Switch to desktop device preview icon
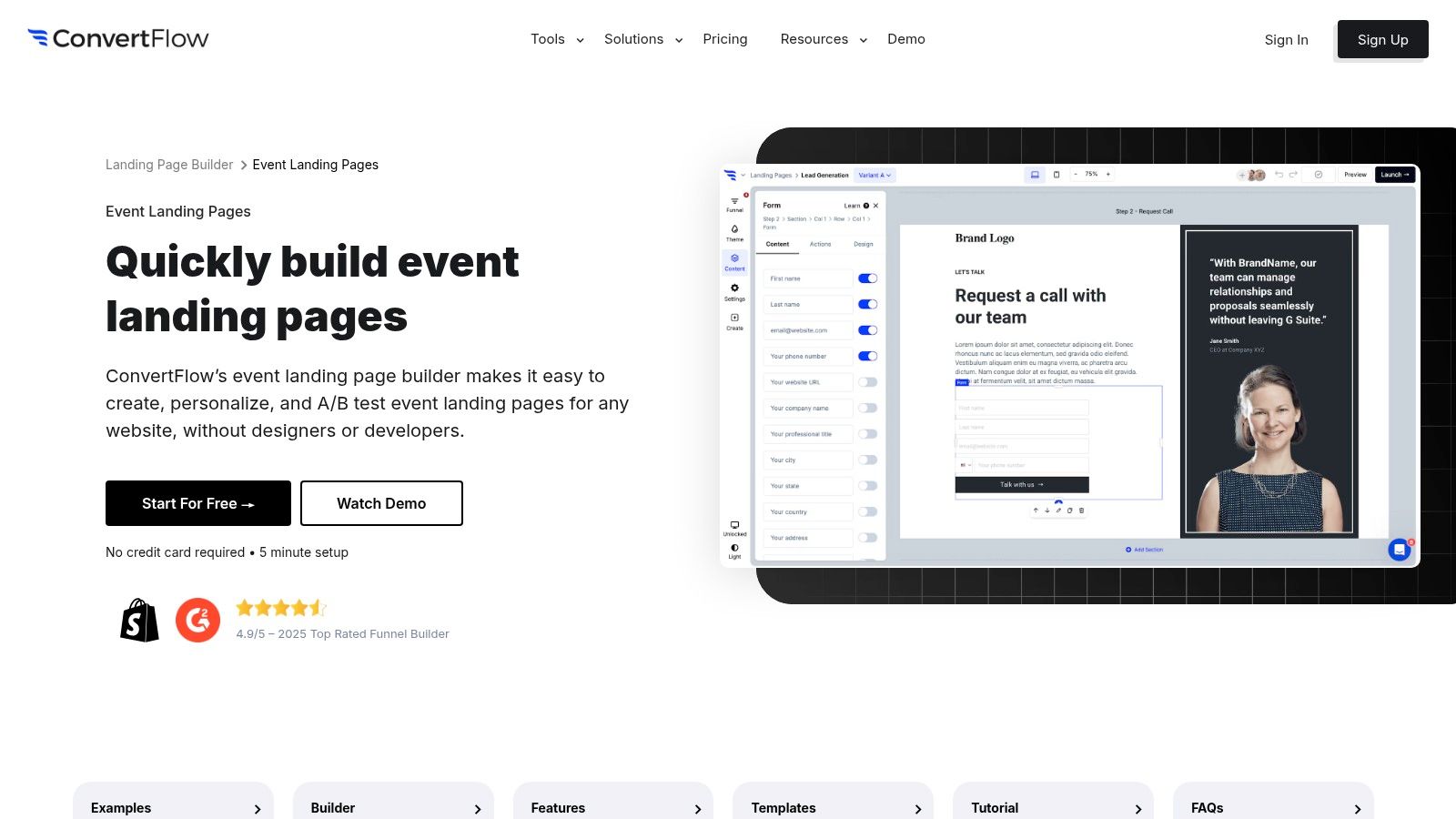The height and width of the screenshot is (819, 1456). (1035, 175)
